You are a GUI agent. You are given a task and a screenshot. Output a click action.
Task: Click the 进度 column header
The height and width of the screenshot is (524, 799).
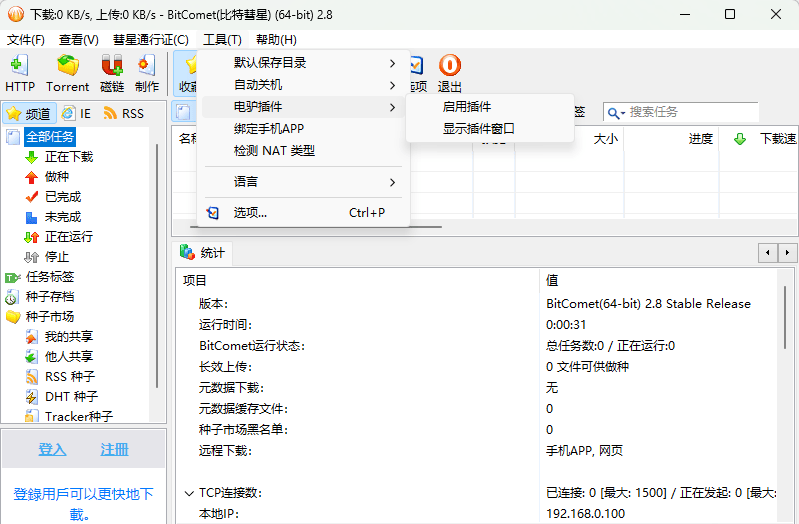671,139
